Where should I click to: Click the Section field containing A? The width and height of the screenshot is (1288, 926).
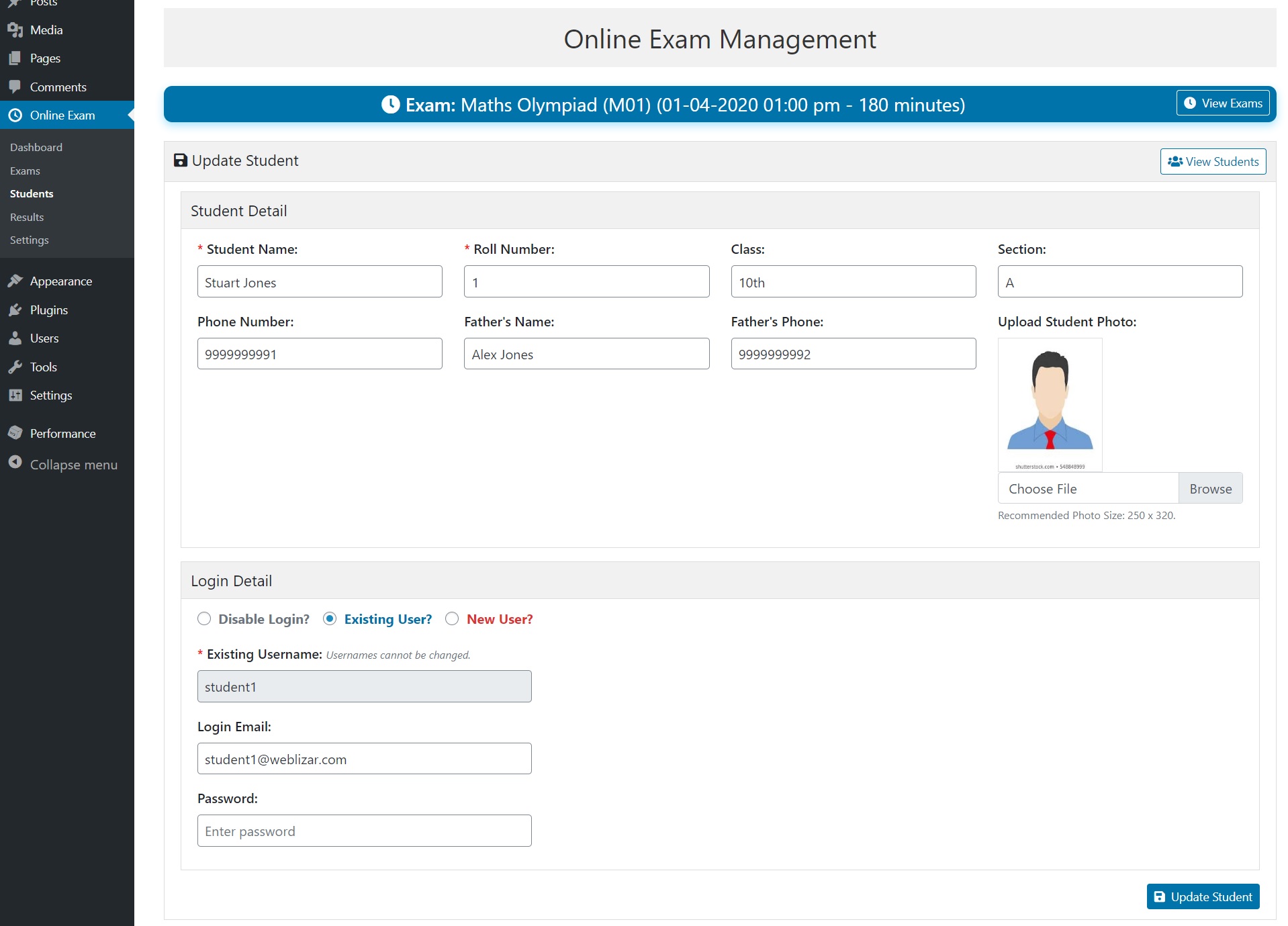[1119, 282]
